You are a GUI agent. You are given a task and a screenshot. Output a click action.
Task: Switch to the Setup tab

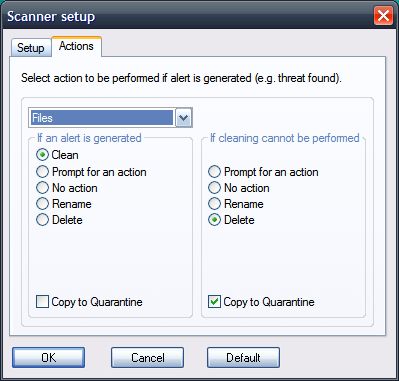click(31, 48)
